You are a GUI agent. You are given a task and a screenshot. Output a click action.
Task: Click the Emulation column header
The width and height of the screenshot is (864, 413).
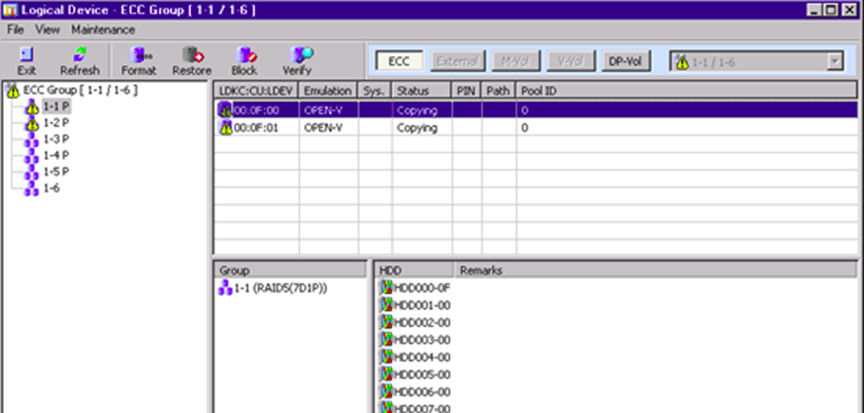[x=327, y=91]
